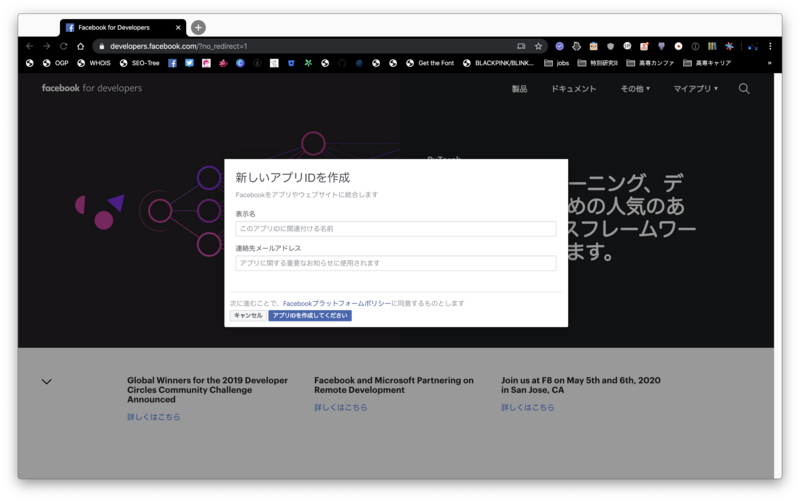Open the 特別研究II bookmark folder
This screenshot has width=800, height=501.
tap(597, 63)
